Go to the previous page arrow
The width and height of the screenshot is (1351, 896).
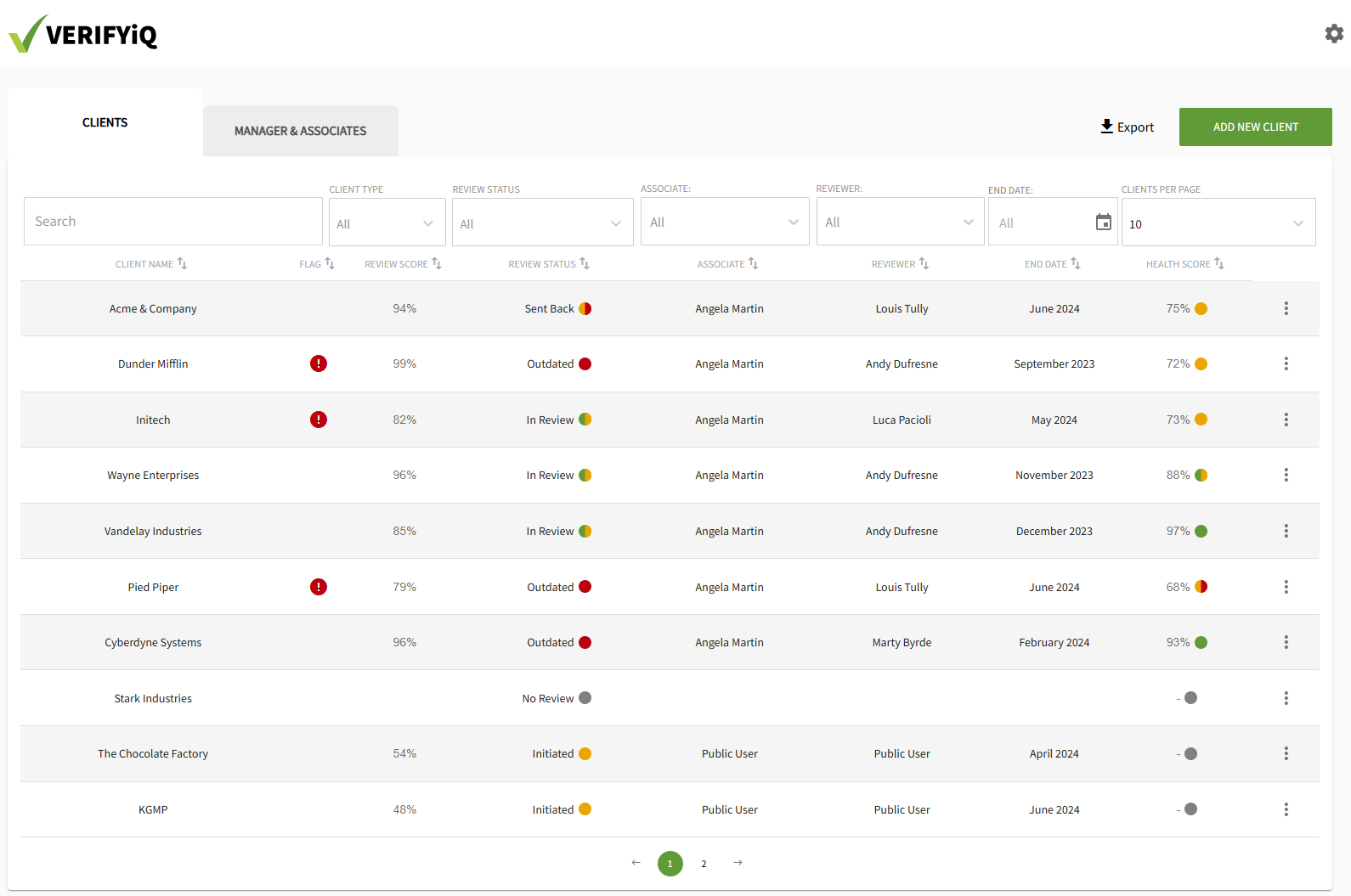pyautogui.click(x=636, y=863)
